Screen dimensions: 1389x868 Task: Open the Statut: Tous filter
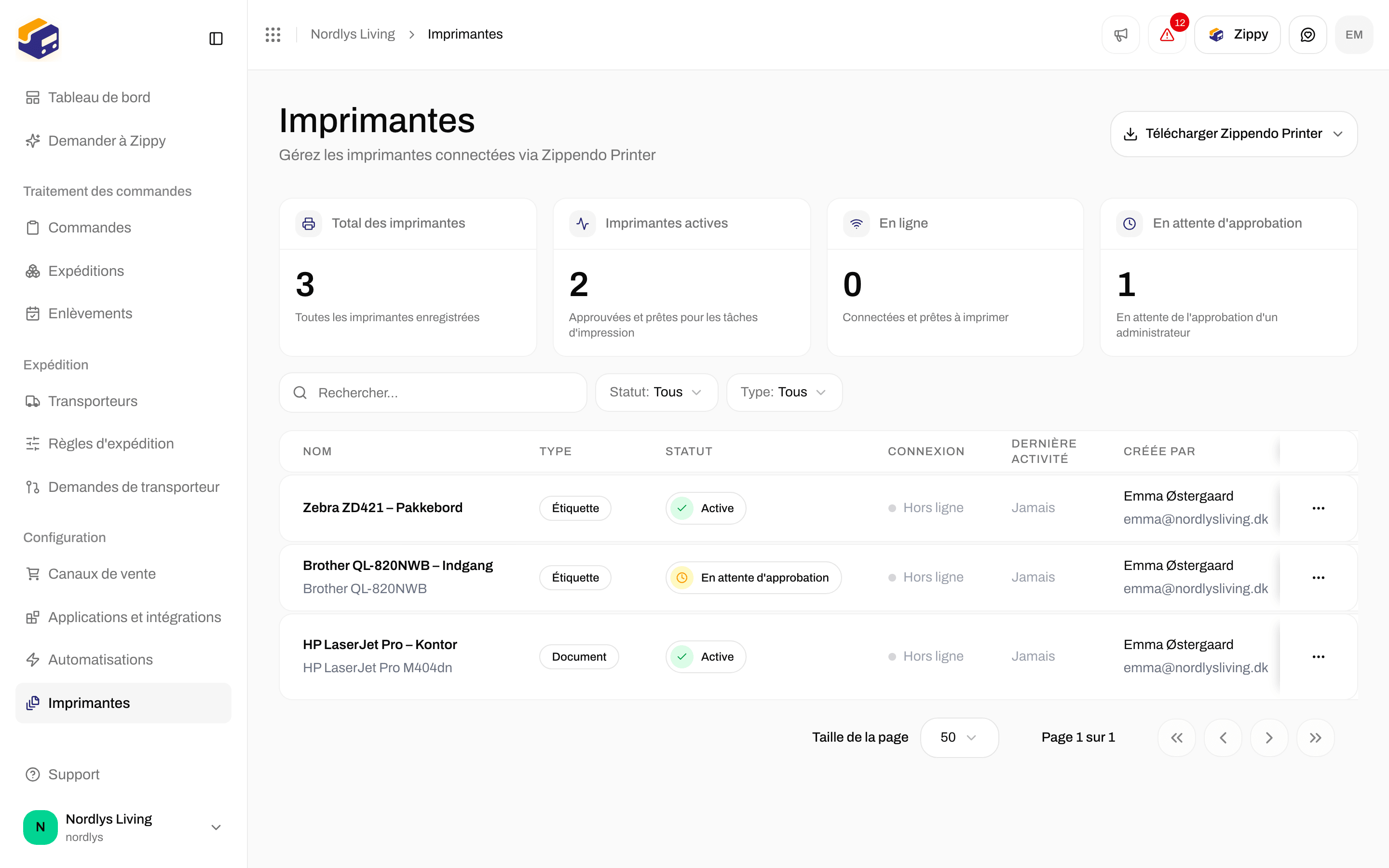coord(656,393)
